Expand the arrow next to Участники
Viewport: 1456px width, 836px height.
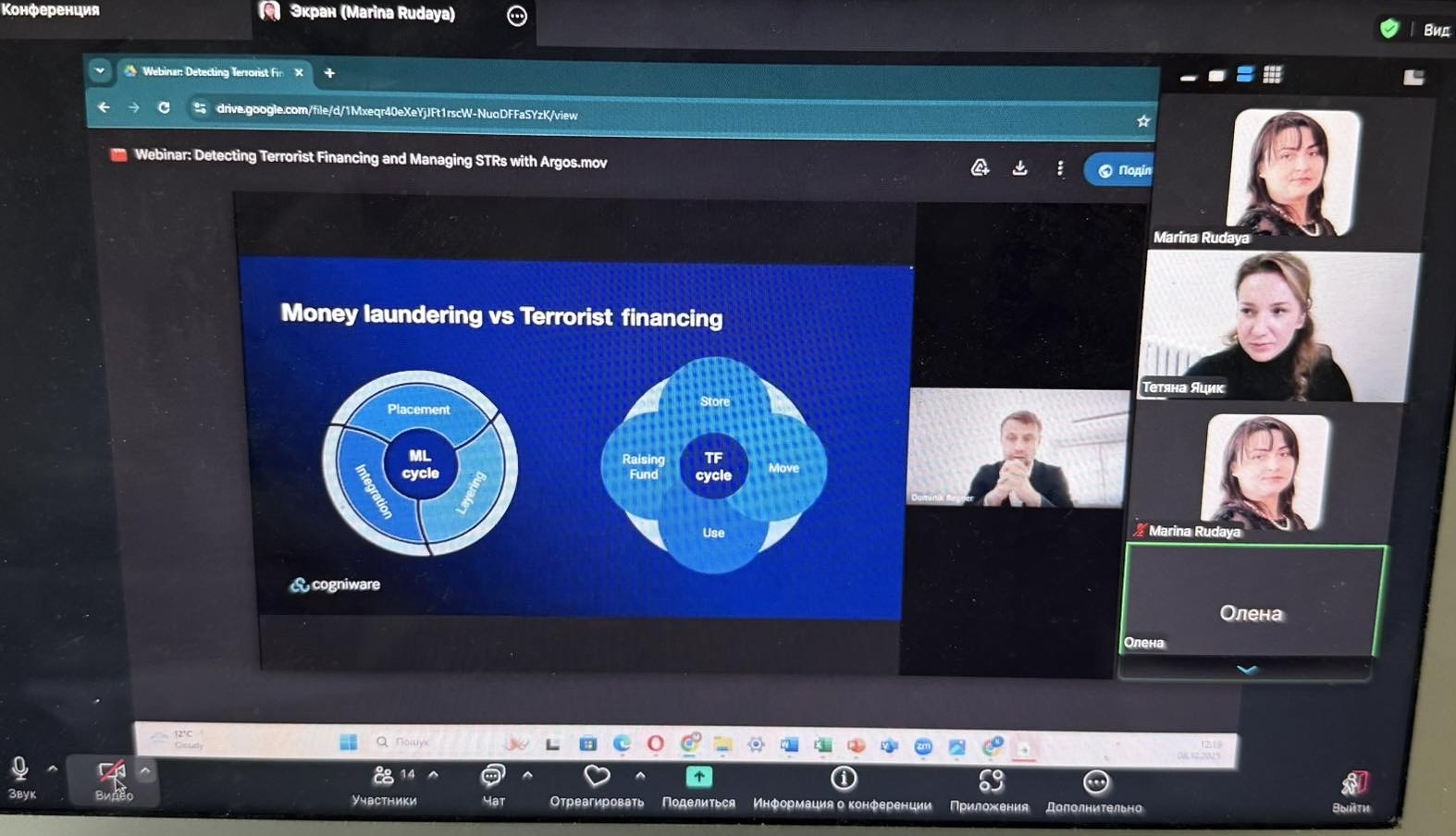pos(433,775)
